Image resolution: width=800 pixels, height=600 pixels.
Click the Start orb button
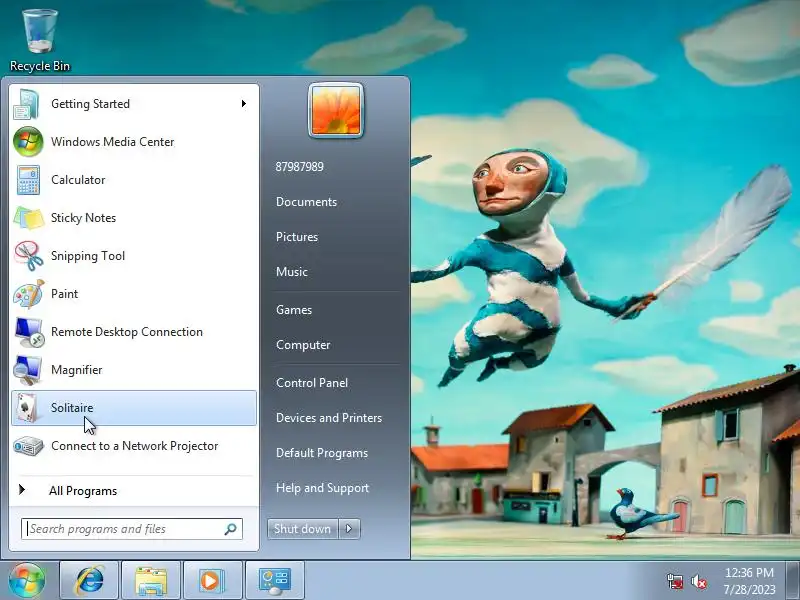[x=27, y=580]
